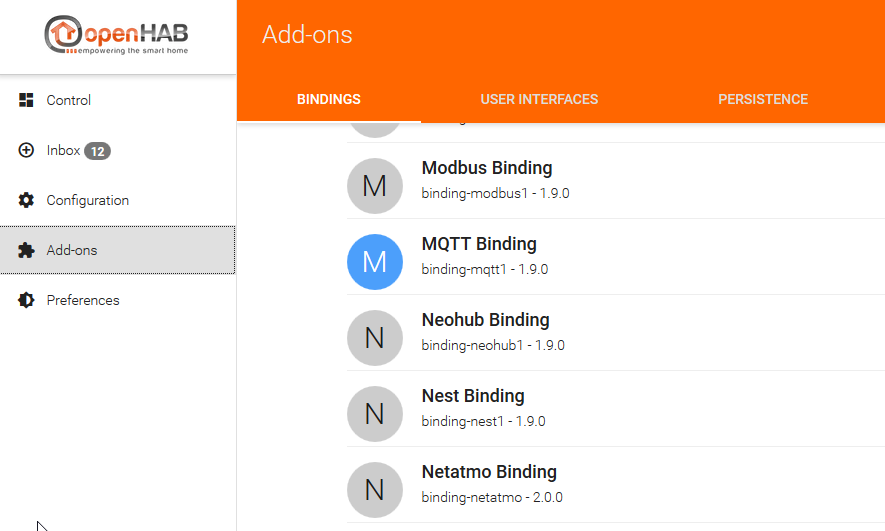Click the Control dashboard icon
This screenshot has width=885, height=531.
(26, 100)
